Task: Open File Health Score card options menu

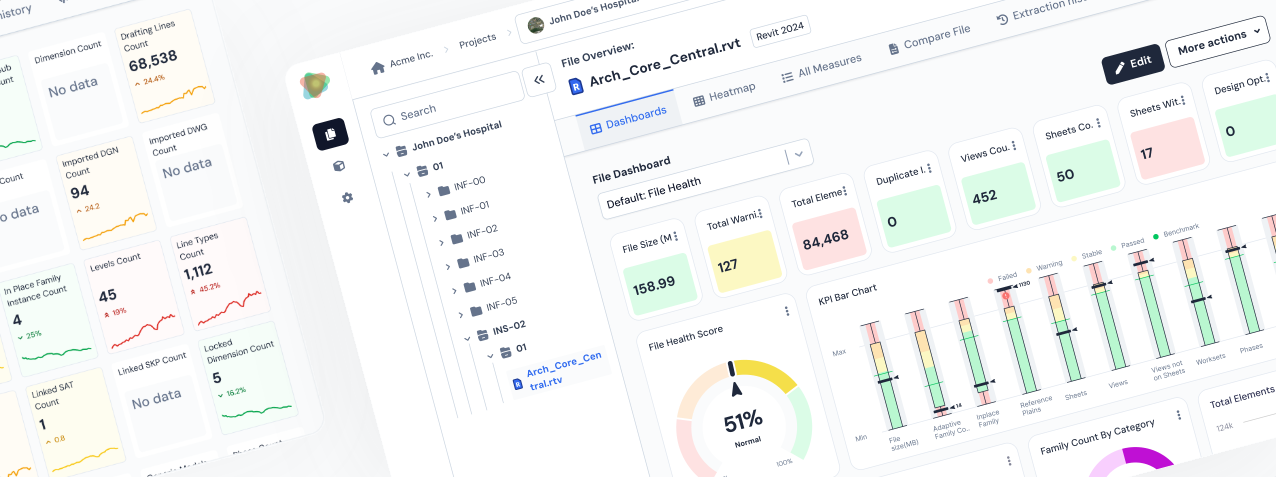Action: tap(787, 312)
